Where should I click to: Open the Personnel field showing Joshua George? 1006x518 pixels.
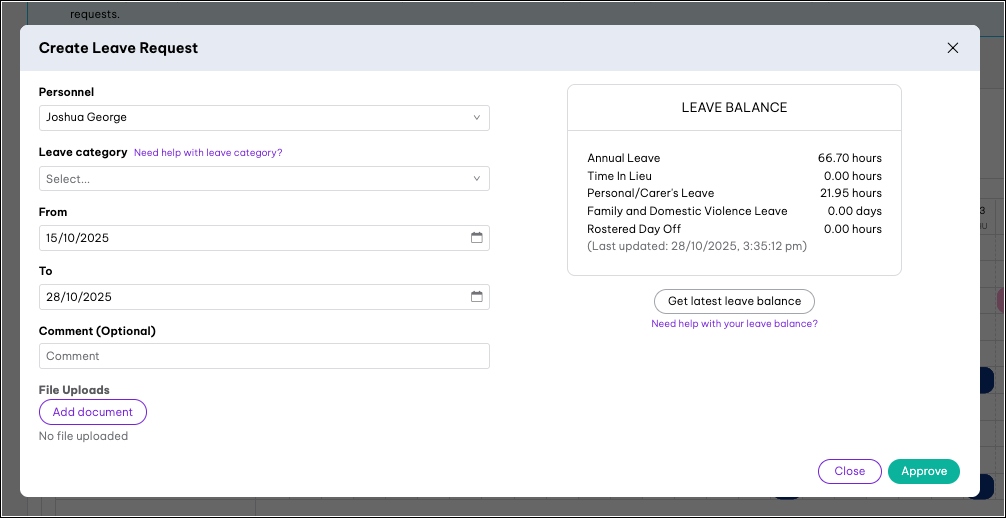coord(250,118)
